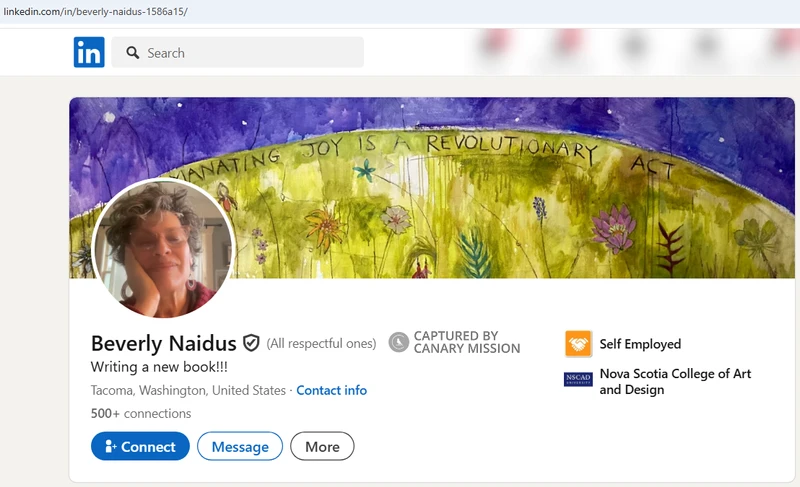
Task: Click the verification shield badge icon
Action: point(251,343)
